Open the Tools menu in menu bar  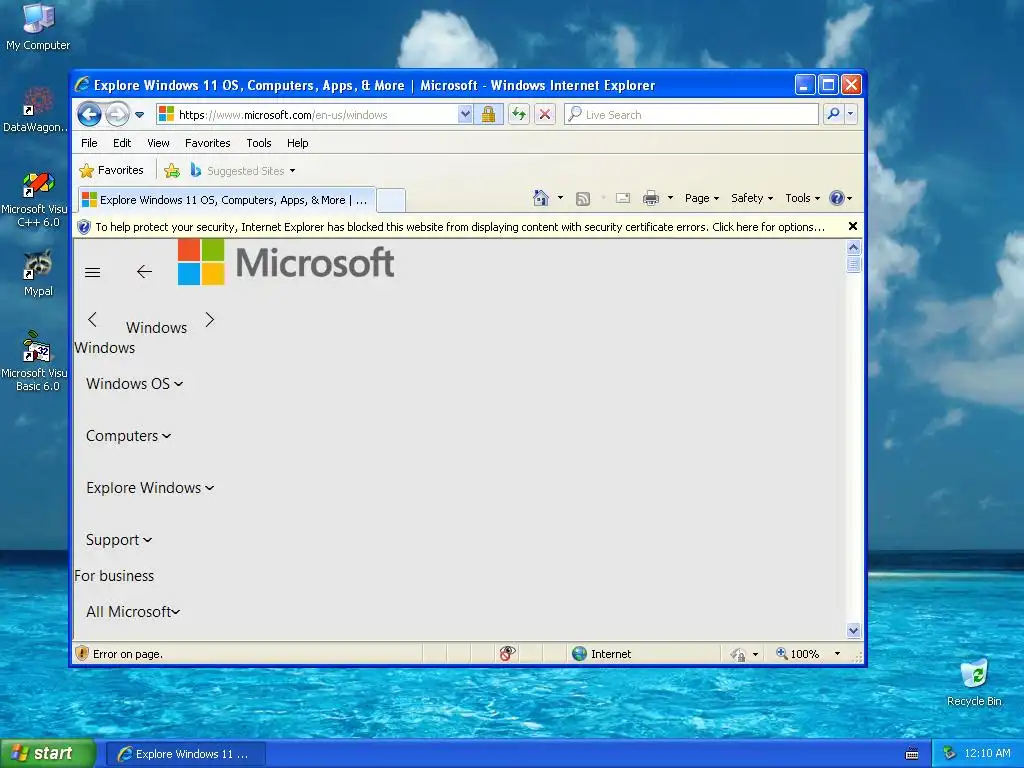click(259, 143)
